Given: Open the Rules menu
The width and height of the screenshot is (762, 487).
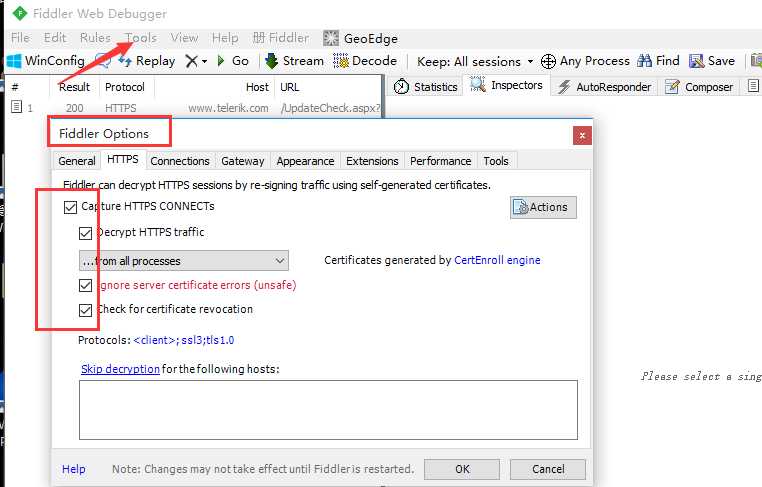Looking at the screenshot, I should pyautogui.click(x=95, y=38).
